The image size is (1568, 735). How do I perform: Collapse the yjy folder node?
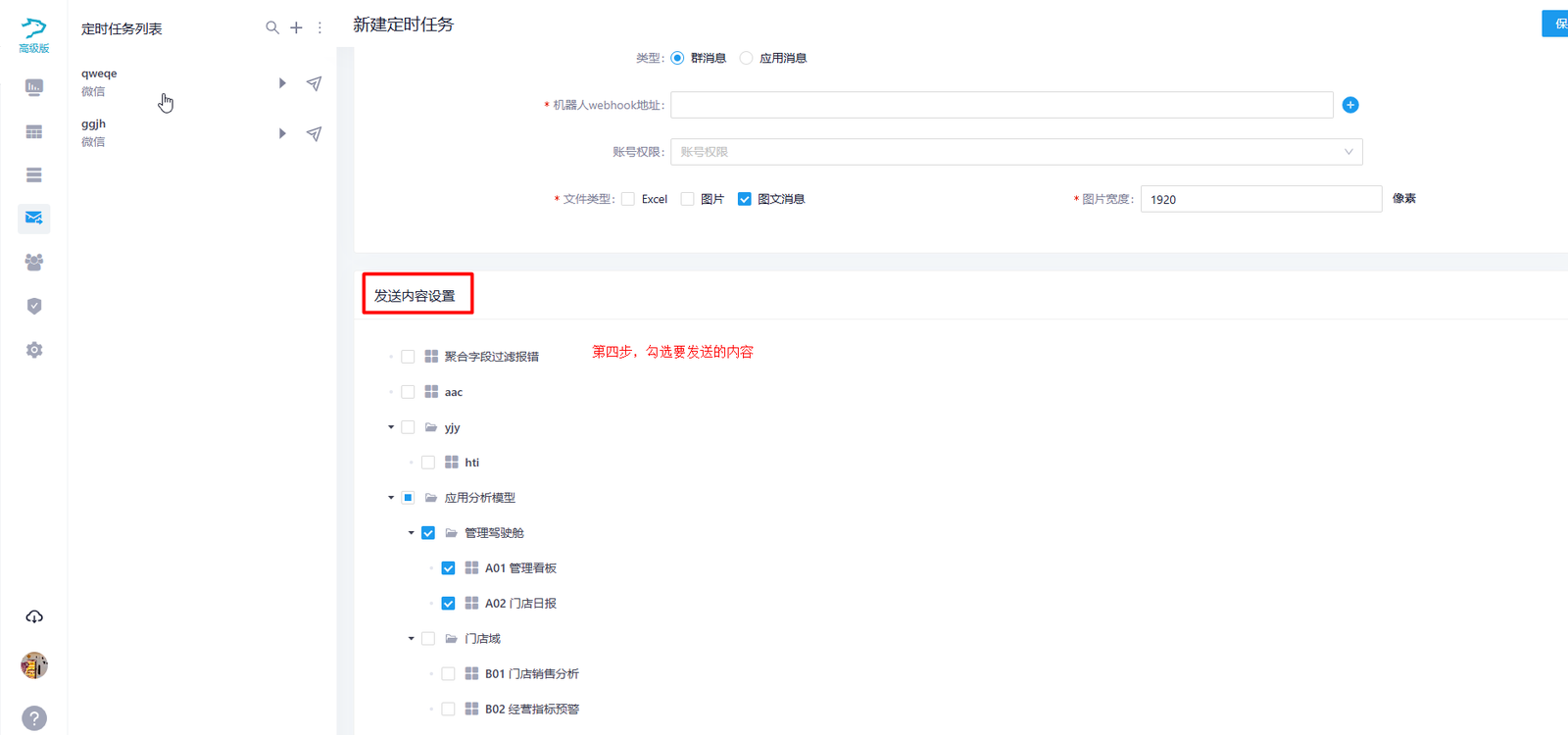(x=391, y=427)
